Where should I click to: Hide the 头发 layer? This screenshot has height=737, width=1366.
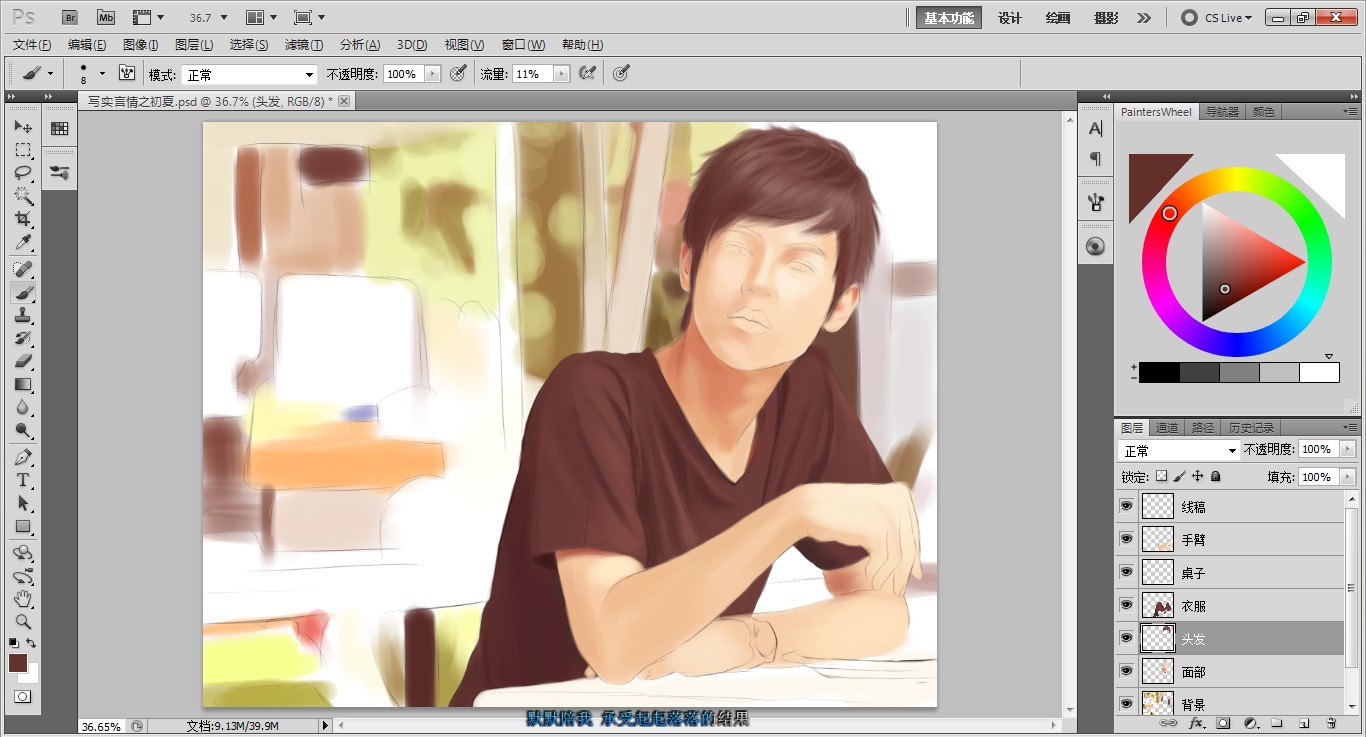(1127, 639)
